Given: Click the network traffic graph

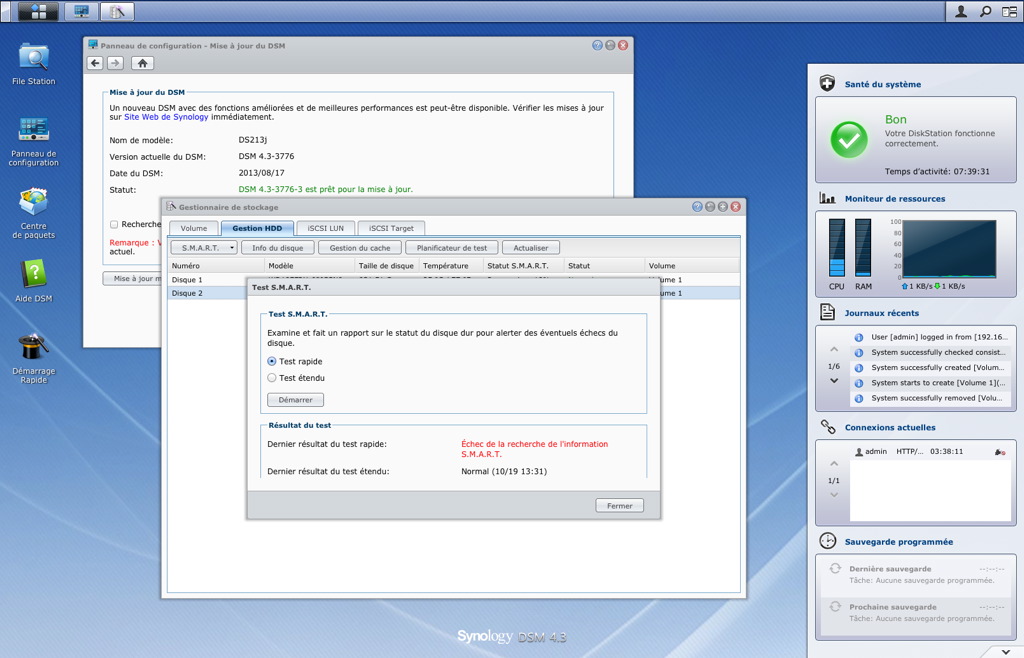Looking at the screenshot, I should (x=949, y=249).
